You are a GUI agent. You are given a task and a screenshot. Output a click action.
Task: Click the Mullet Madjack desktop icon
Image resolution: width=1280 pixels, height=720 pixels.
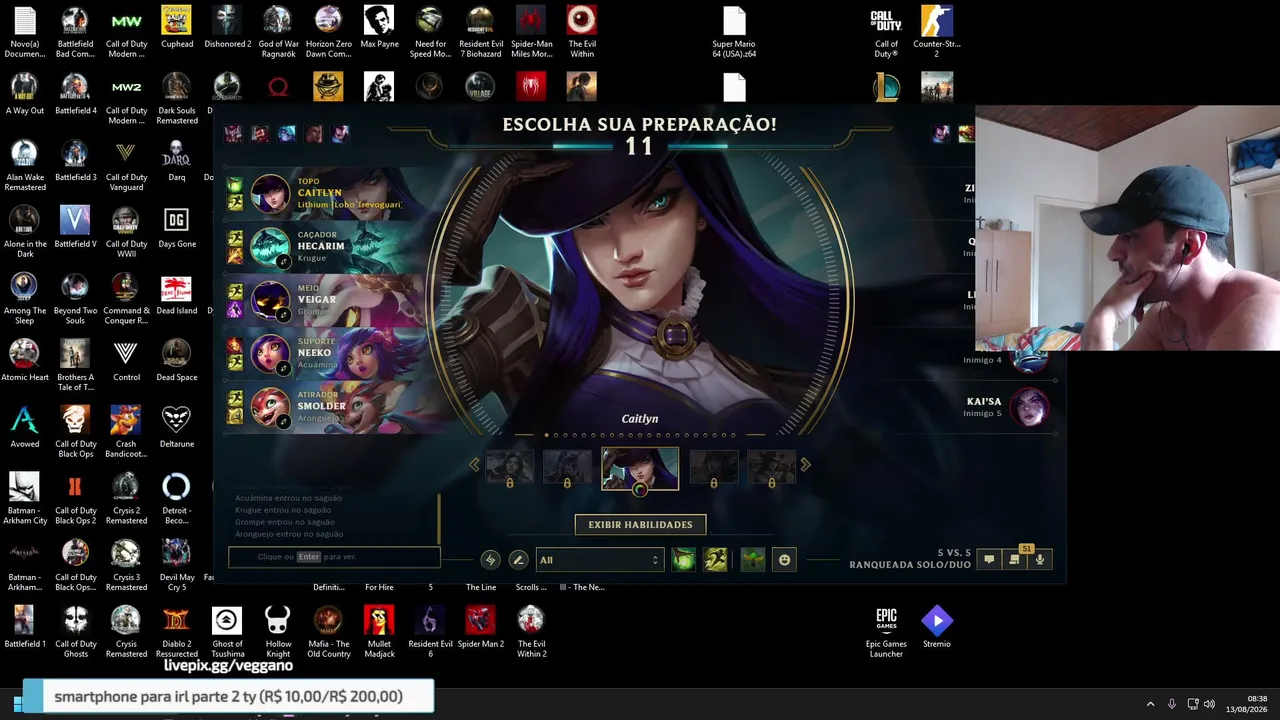pos(379,632)
